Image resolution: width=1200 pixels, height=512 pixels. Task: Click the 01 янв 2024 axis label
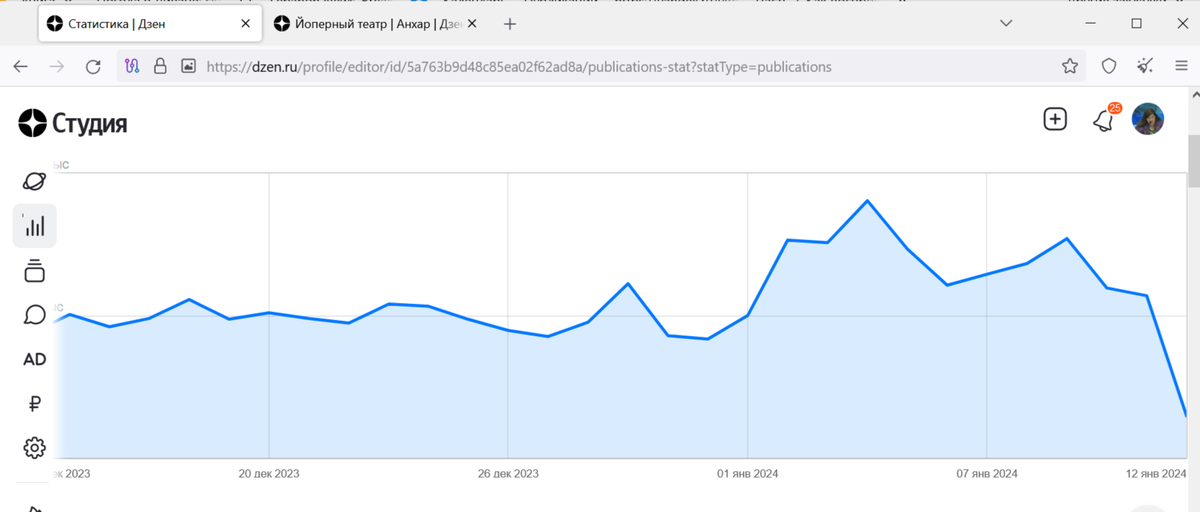click(x=747, y=473)
